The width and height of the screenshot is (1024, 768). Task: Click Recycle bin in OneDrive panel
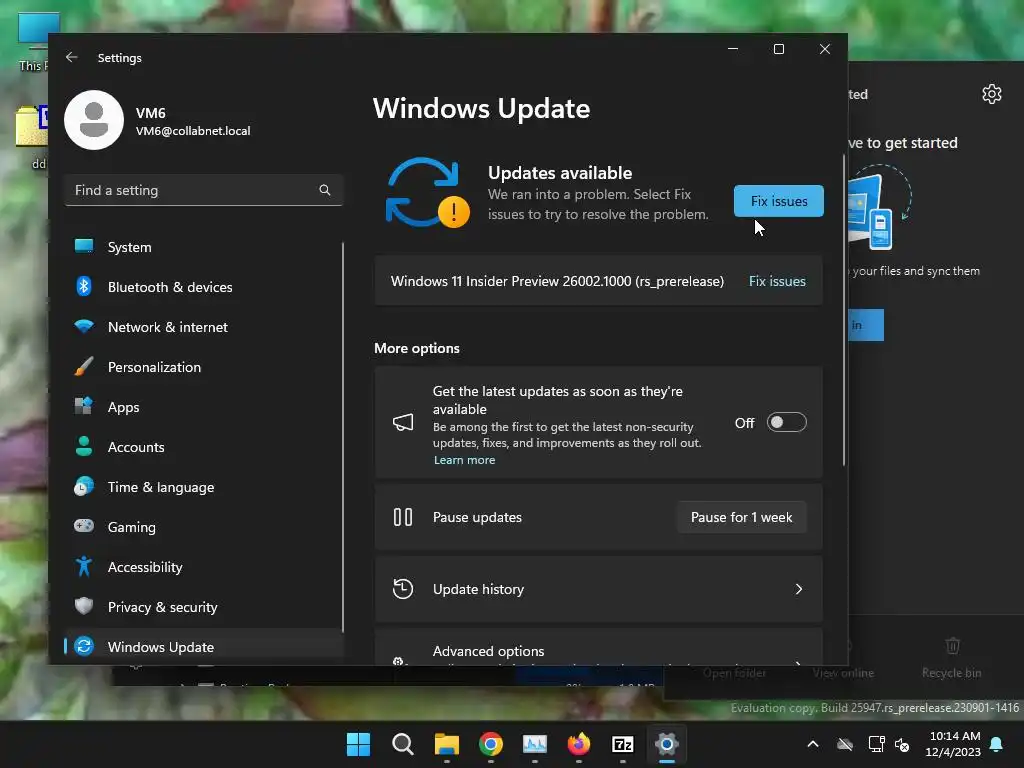click(x=952, y=658)
